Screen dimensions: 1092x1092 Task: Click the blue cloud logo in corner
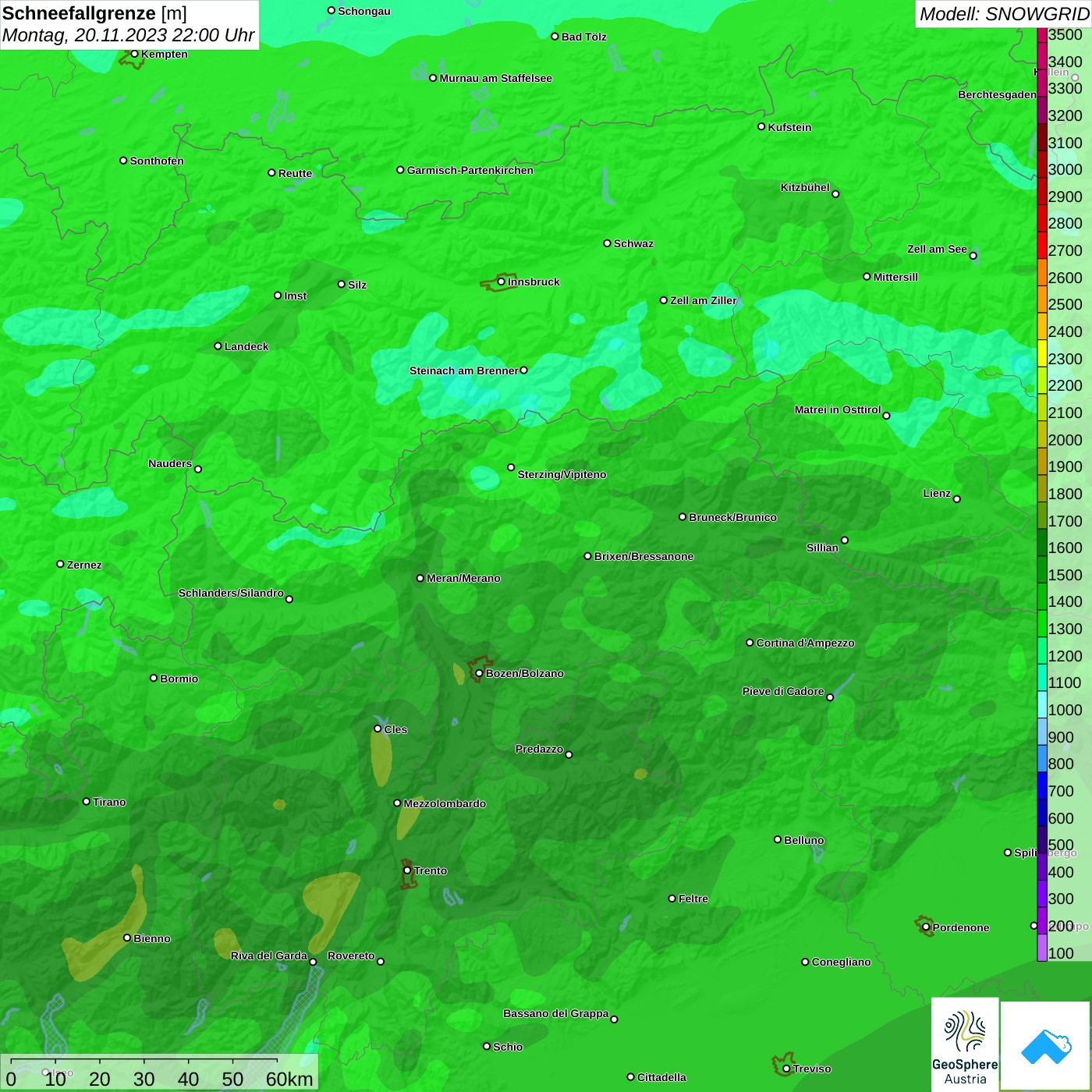(x=1046, y=1046)
